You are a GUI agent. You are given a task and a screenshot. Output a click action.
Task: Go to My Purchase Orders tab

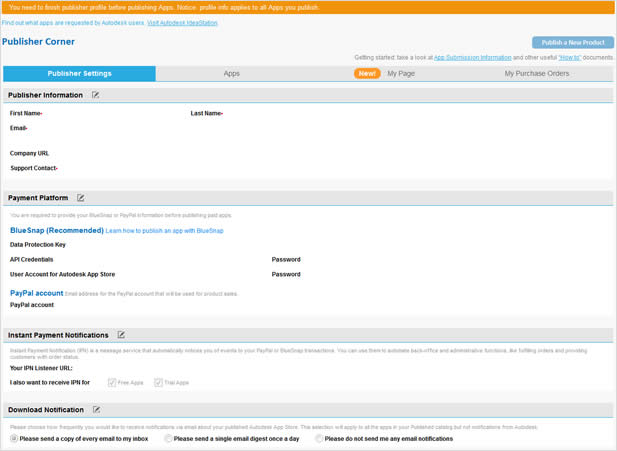(x=536, y=74)
